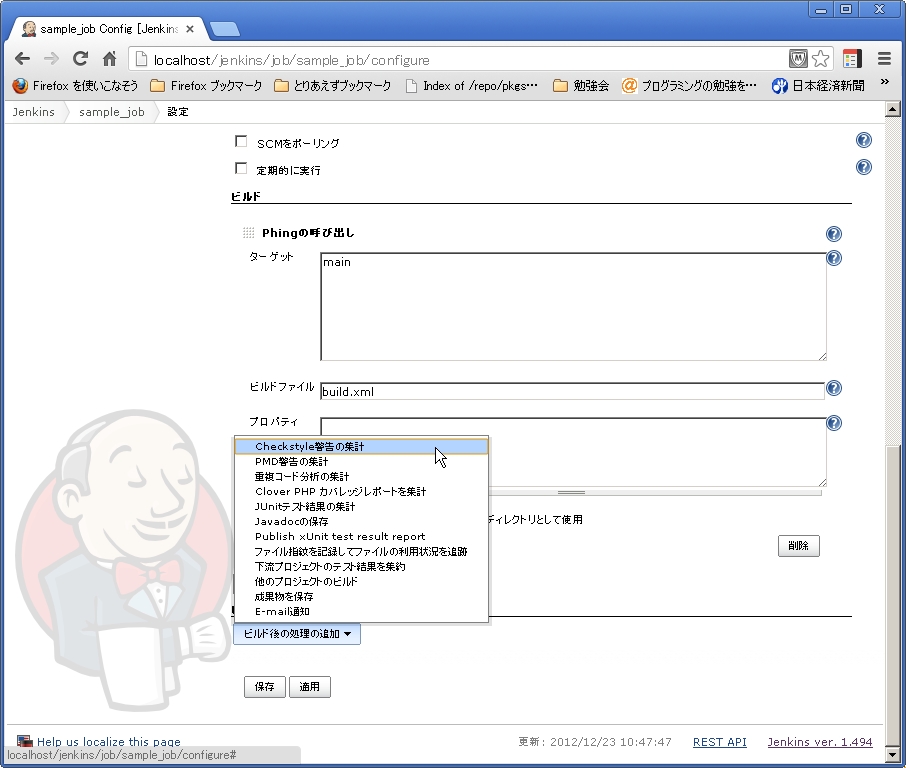Go to the Jenkins breadcrumb
This screenshot has height=768, width=906.
tap(34, 112)
